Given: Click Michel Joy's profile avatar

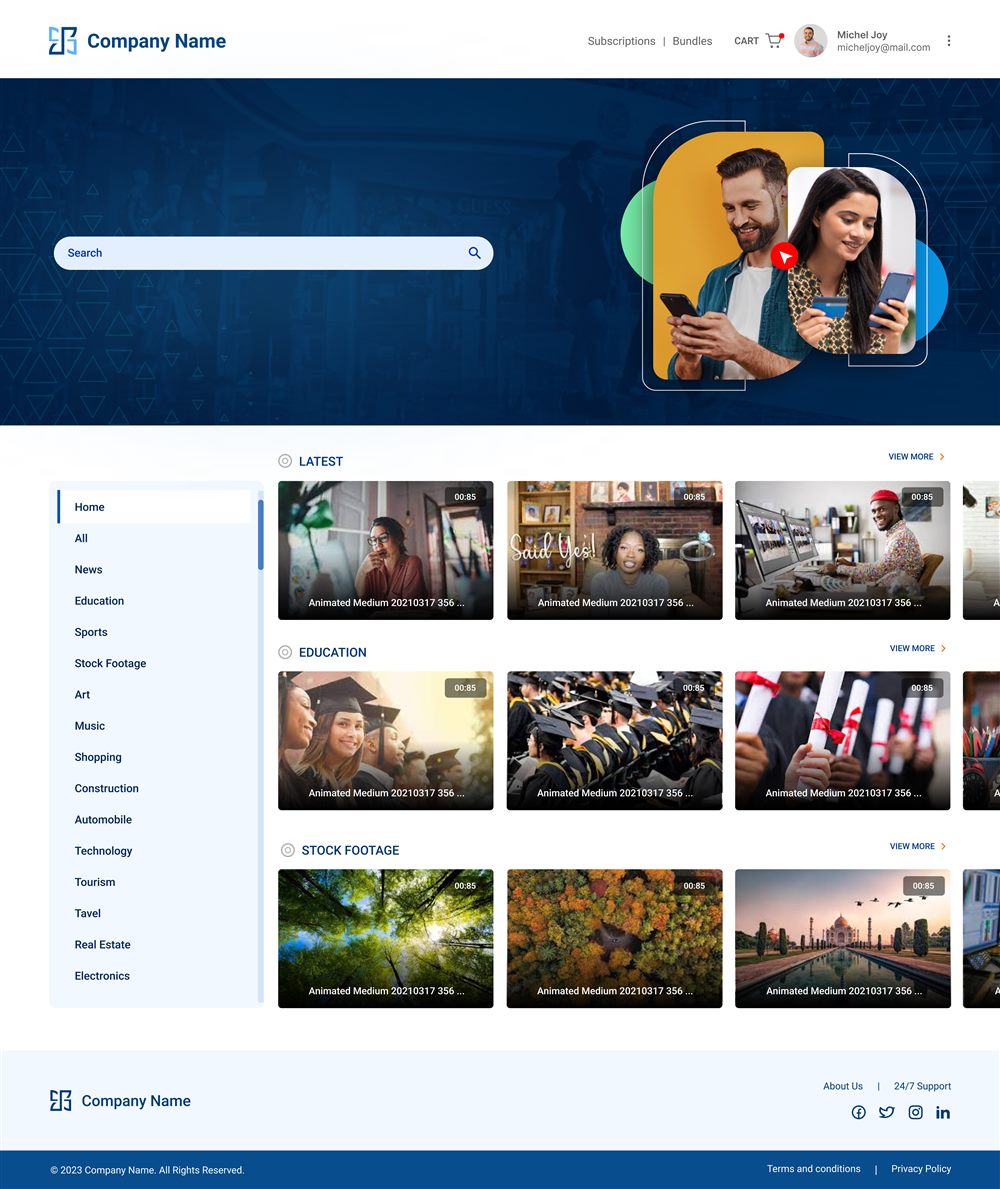Looking at the screenshot, I should 810,41.
